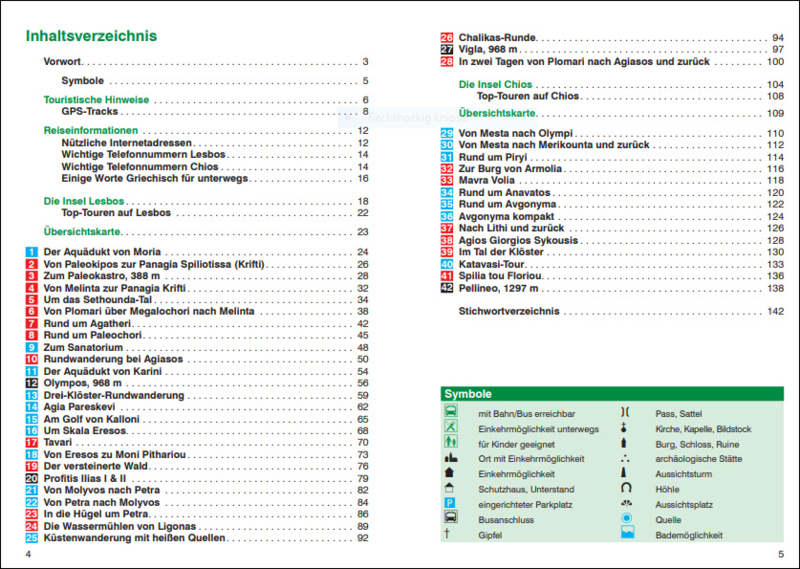The image size is (800, 569).
Task: Open 'Einige Worte Griechisch für unterwegs' entry
Action: pos(215,179)
